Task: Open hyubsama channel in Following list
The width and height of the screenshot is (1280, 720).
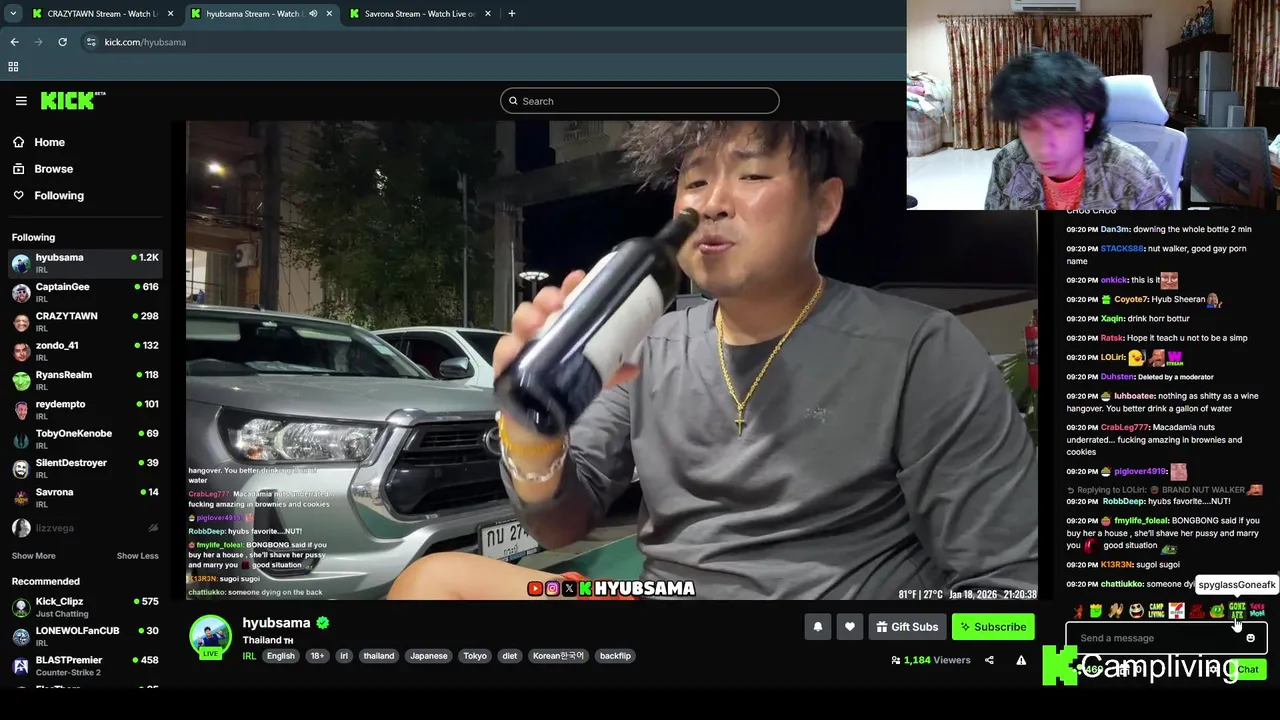Action: (x=85, y=263)
